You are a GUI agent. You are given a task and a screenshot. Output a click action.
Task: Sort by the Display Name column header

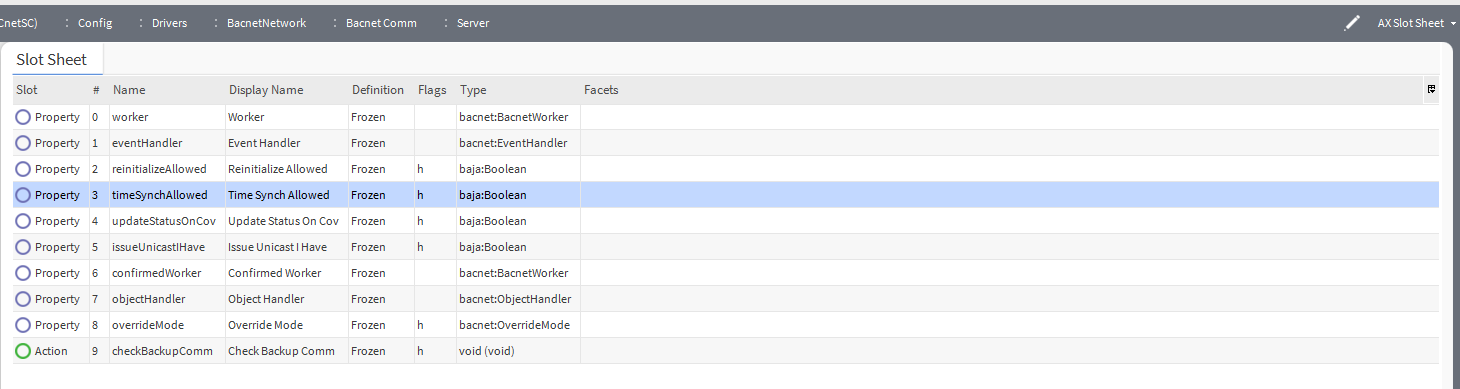[x=266, y=90]
